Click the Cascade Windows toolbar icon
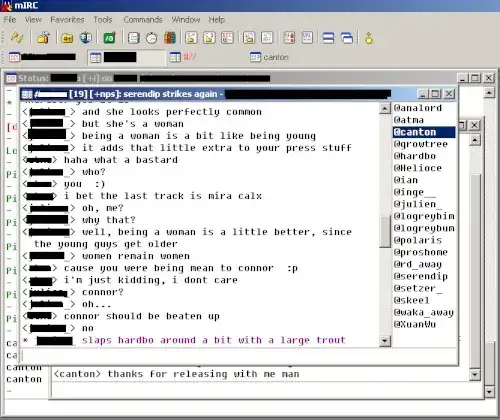The image size is (500, 420). 347,38
